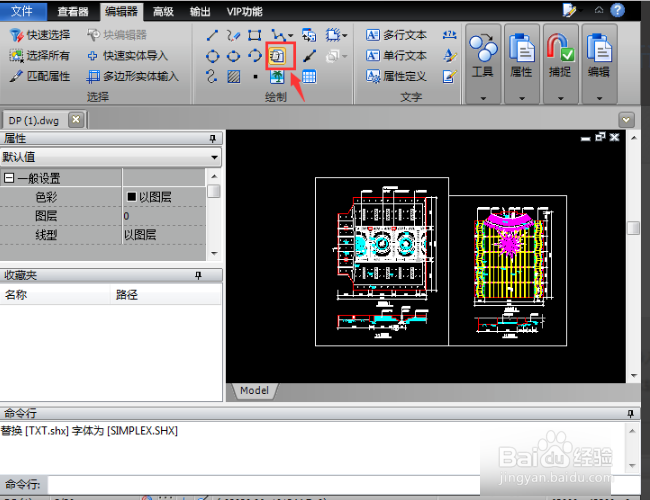
Task: Pin the 命令行 panel
Action: coord(631,413)
